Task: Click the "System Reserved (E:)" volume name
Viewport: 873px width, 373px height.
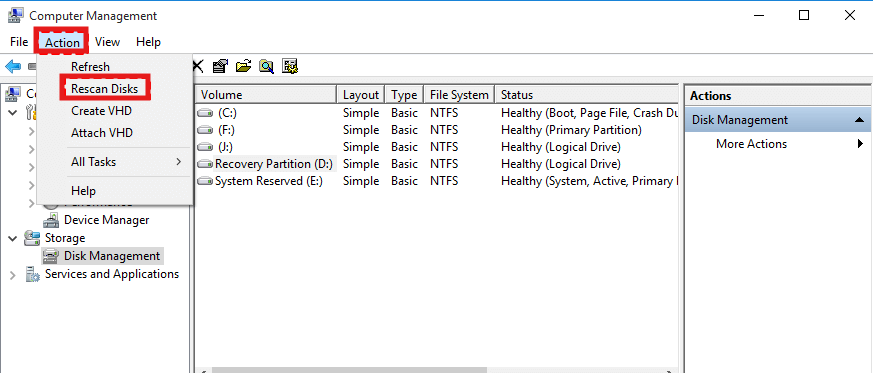Action: [x=269, y=181]
